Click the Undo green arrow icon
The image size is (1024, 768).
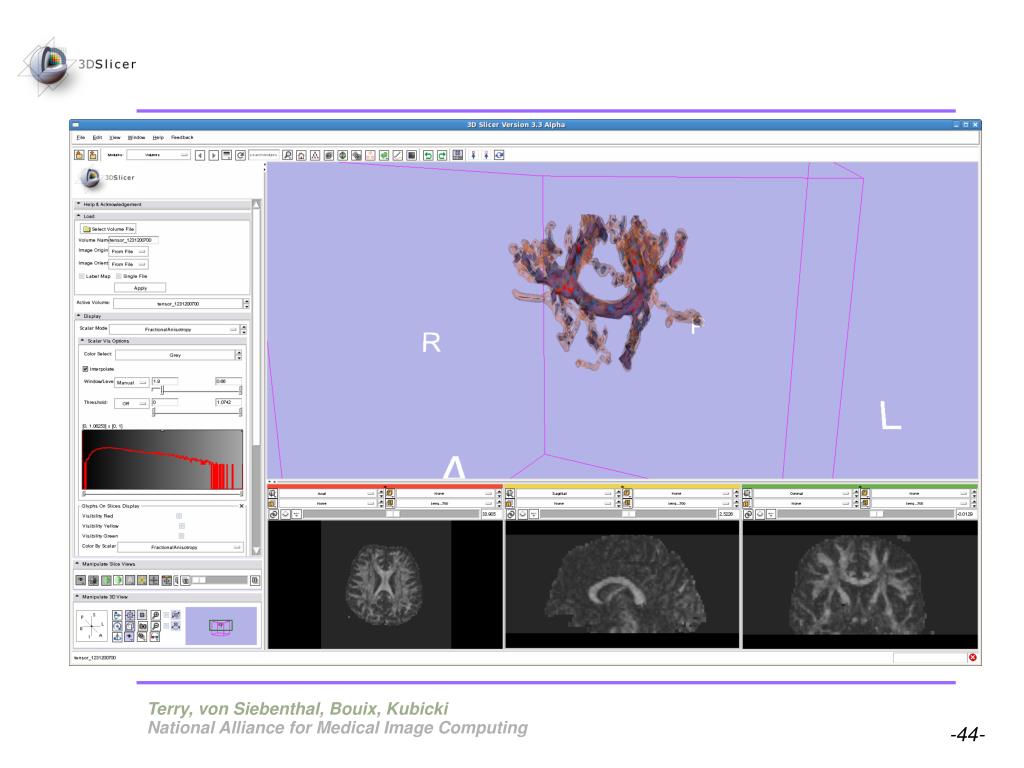tap(428, 155)
